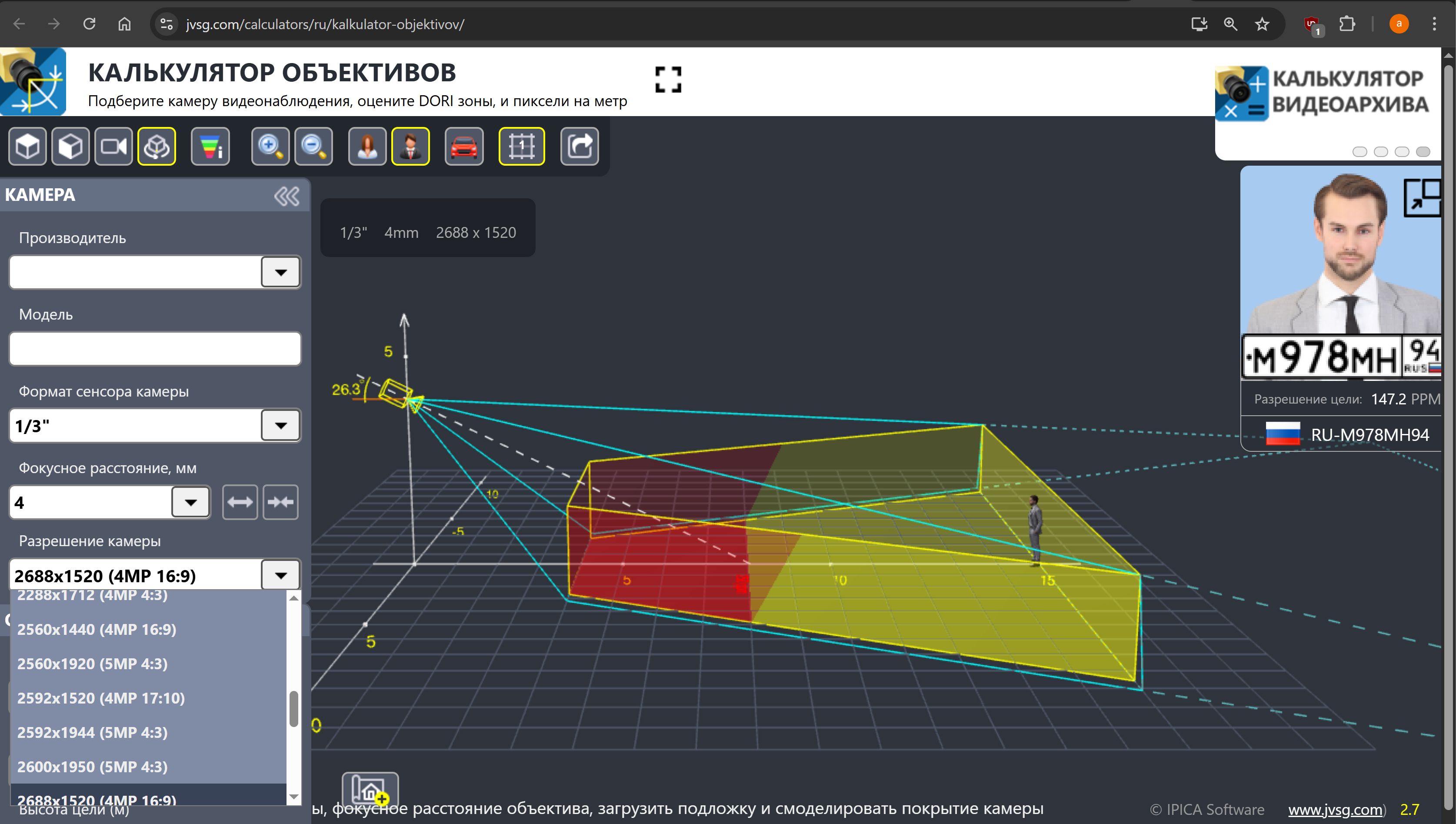Open the focal length dropdown arrow
The image size is (1456, 824).
190,503
